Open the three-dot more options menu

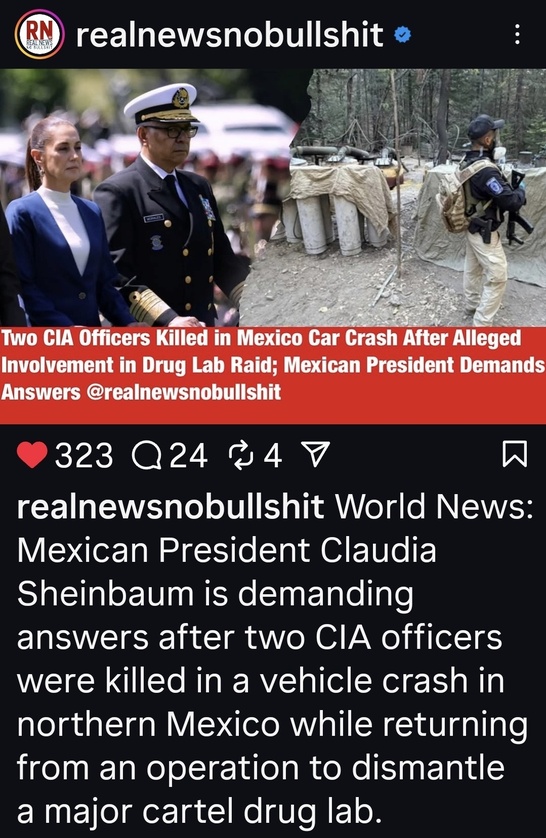coord(517,35)
